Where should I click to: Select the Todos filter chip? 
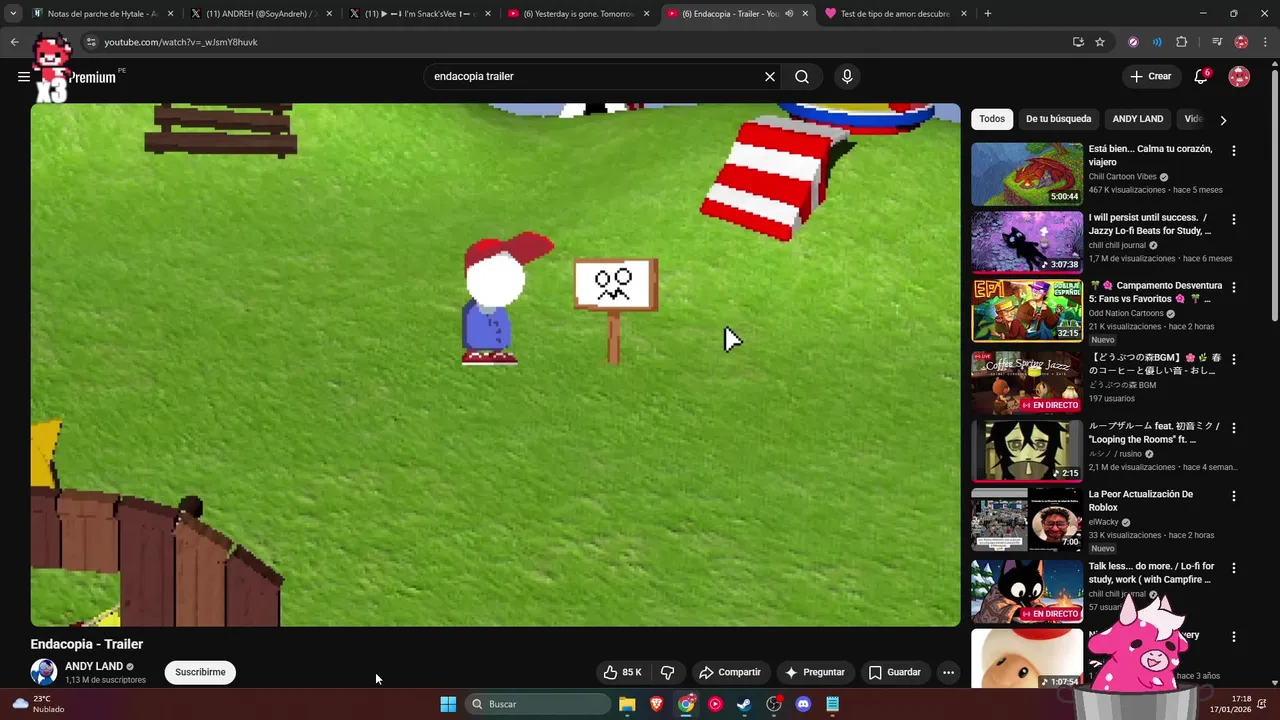(x=992, y=119)
